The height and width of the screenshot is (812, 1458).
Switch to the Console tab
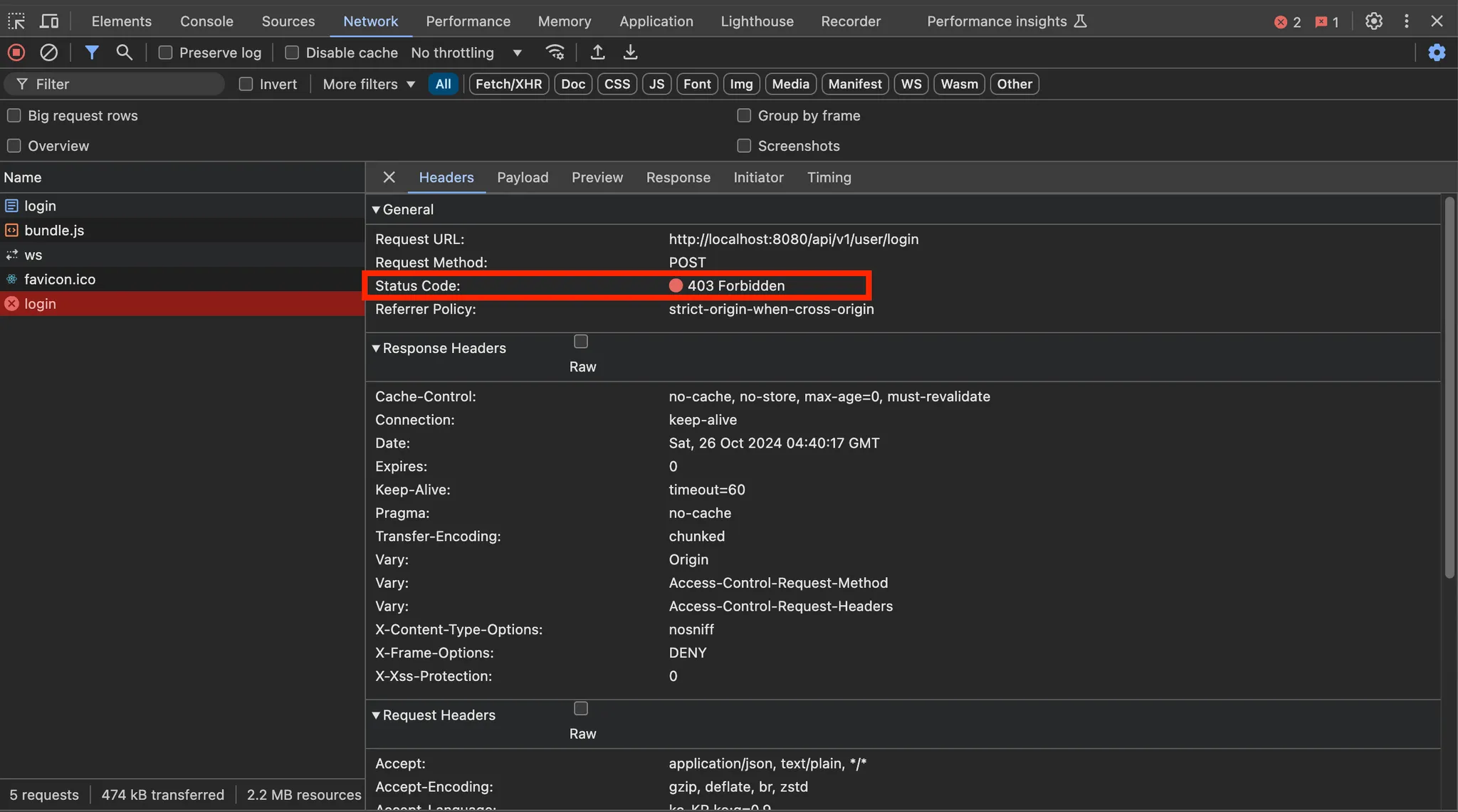click(x=206, y=21)
